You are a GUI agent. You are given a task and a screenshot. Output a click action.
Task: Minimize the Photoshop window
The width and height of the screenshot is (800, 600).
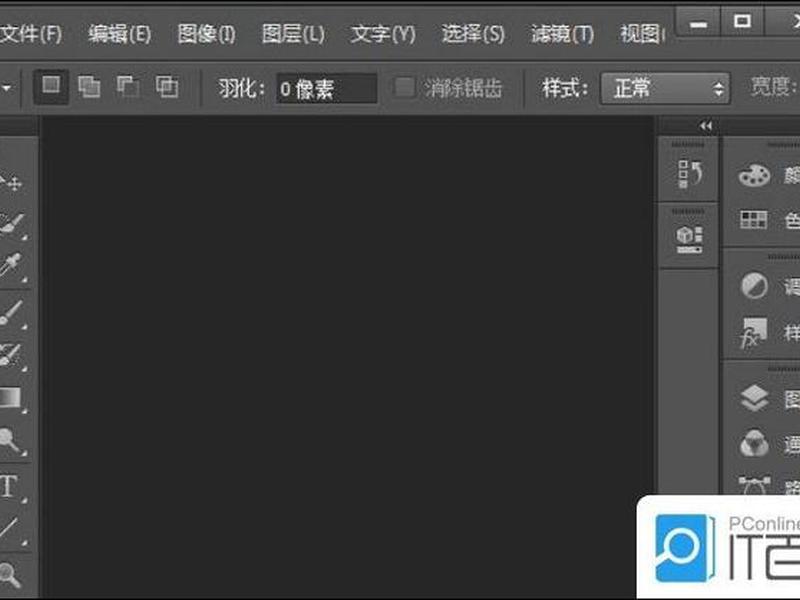pyautogui.click(x=698, y=23)
